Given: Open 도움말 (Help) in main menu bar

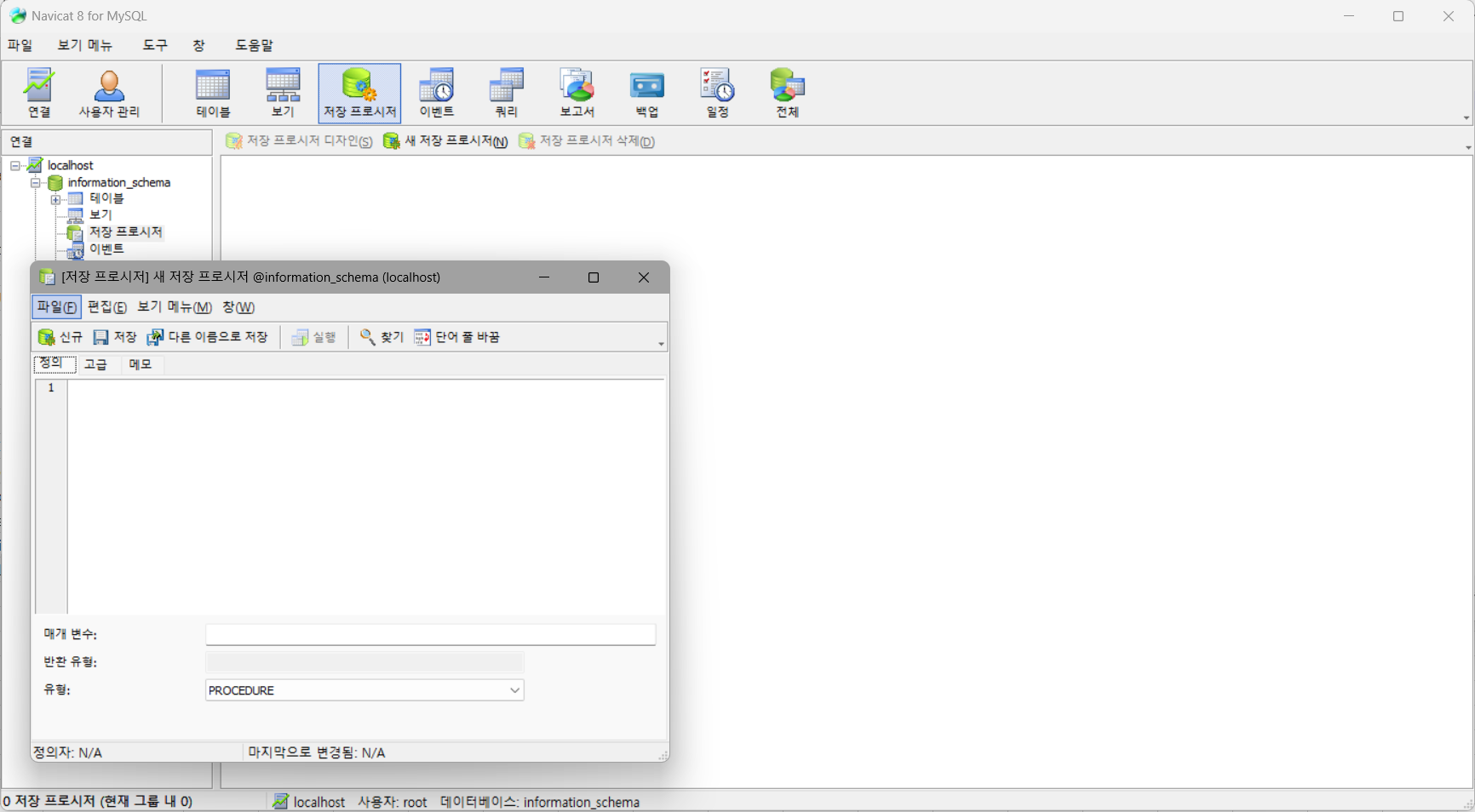Looking at the screenshot, I should [x=254, y=45].
